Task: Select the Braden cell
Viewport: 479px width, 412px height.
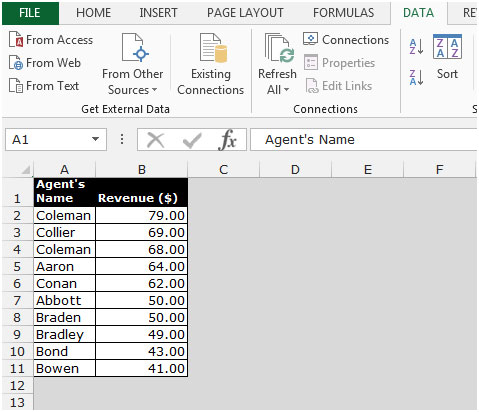Action: click(65, 317)
